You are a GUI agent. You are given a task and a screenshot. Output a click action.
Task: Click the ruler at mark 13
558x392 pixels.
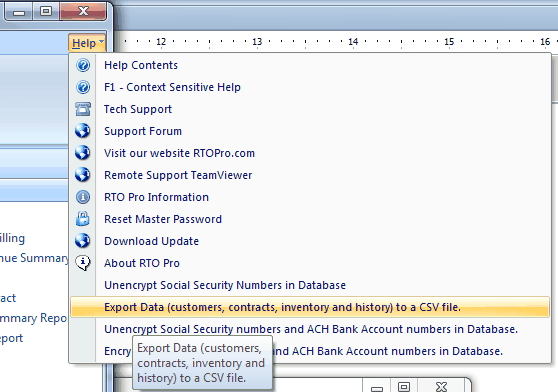(x=257, y=42)
